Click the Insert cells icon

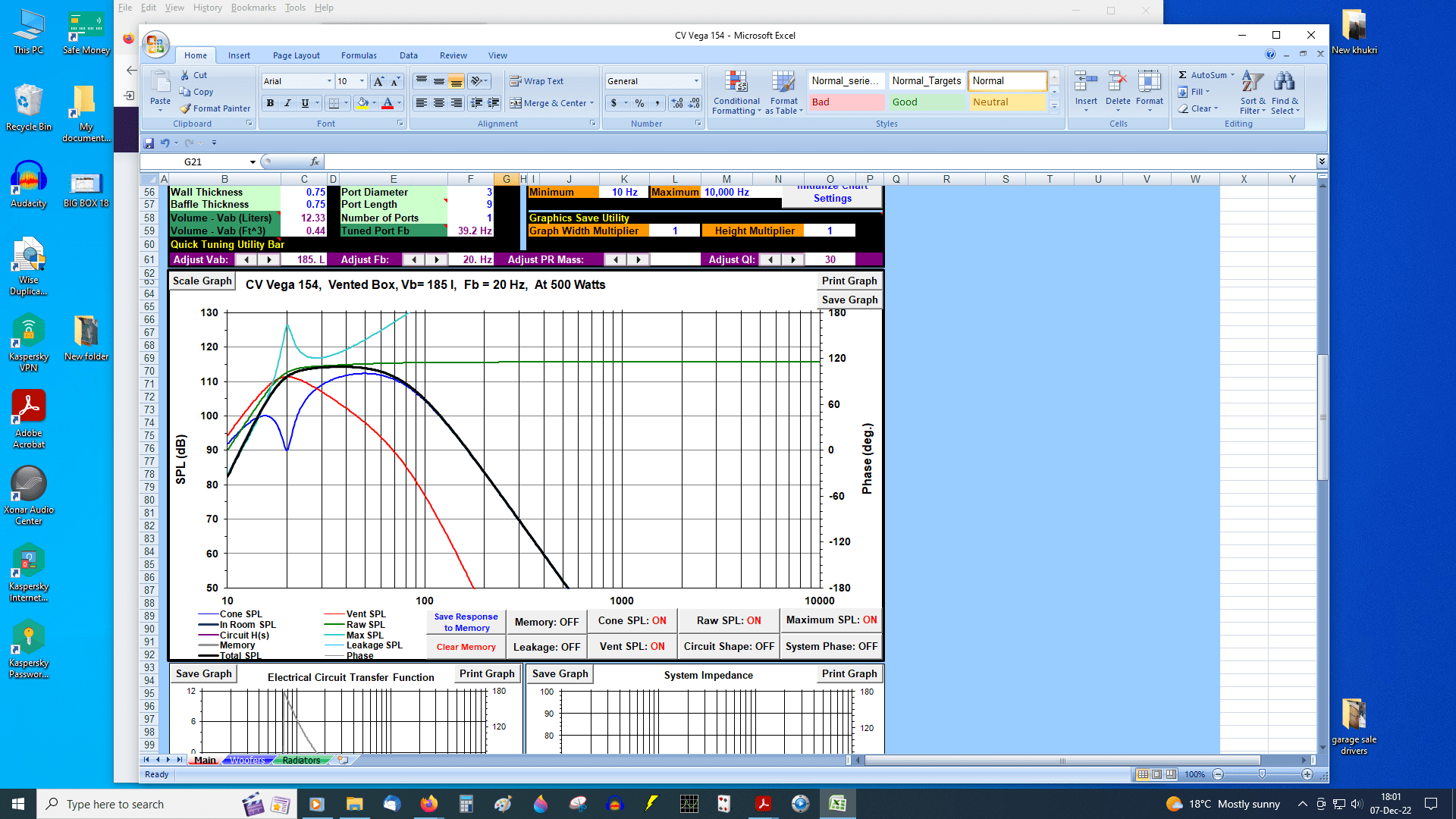tap(1086, 82)
